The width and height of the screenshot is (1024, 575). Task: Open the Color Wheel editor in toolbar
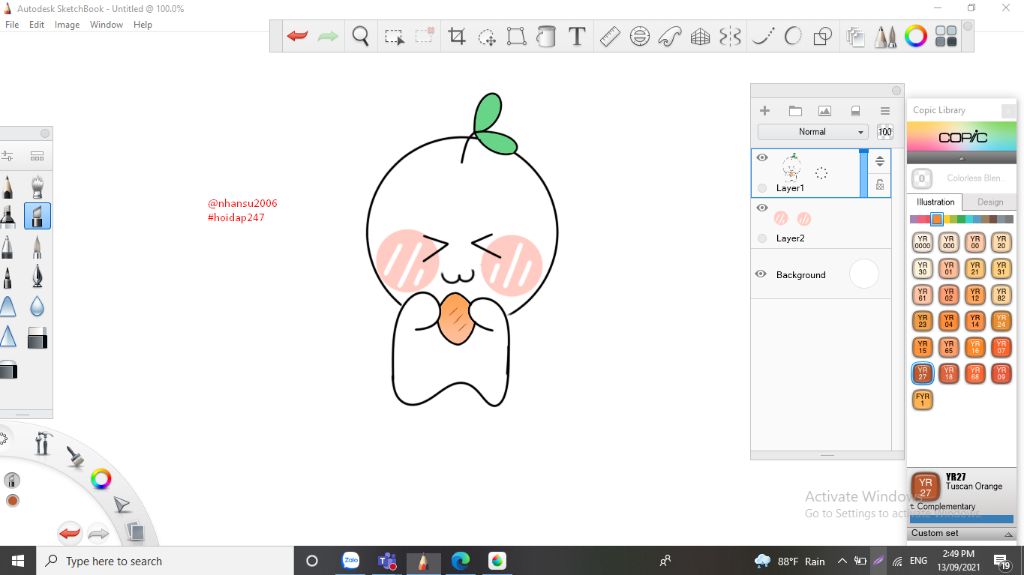coord(916,36)
